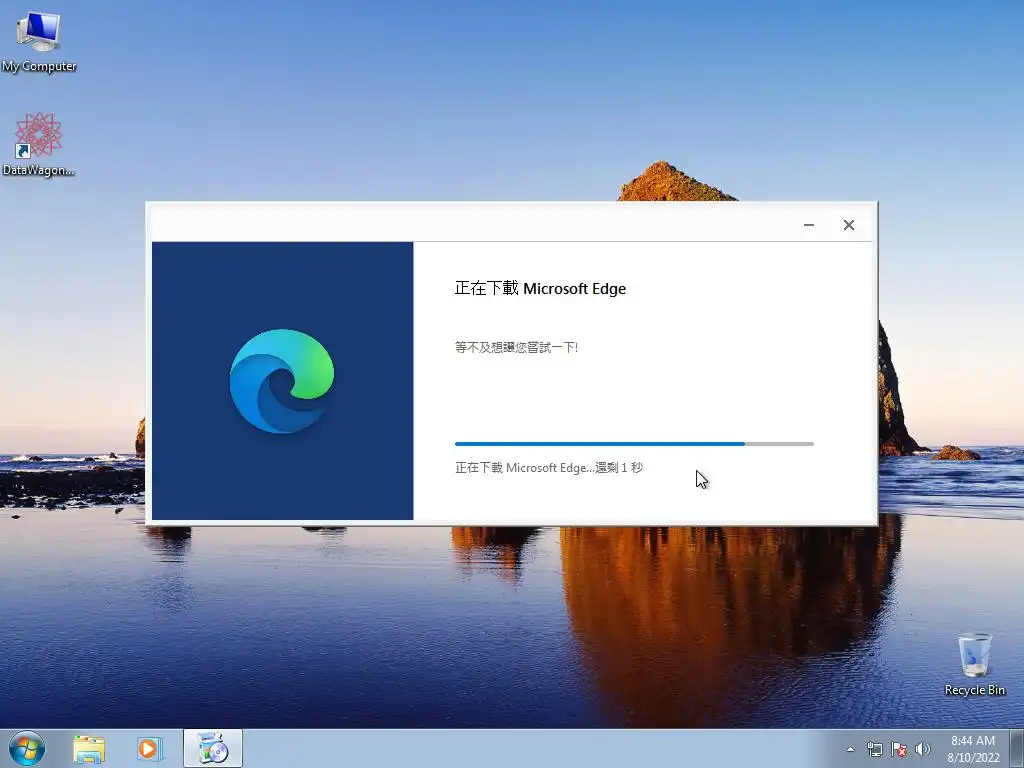This screenshot has height=768, width=1024.
Task: Click the Edge download progress bar
Action: point(634,444)
